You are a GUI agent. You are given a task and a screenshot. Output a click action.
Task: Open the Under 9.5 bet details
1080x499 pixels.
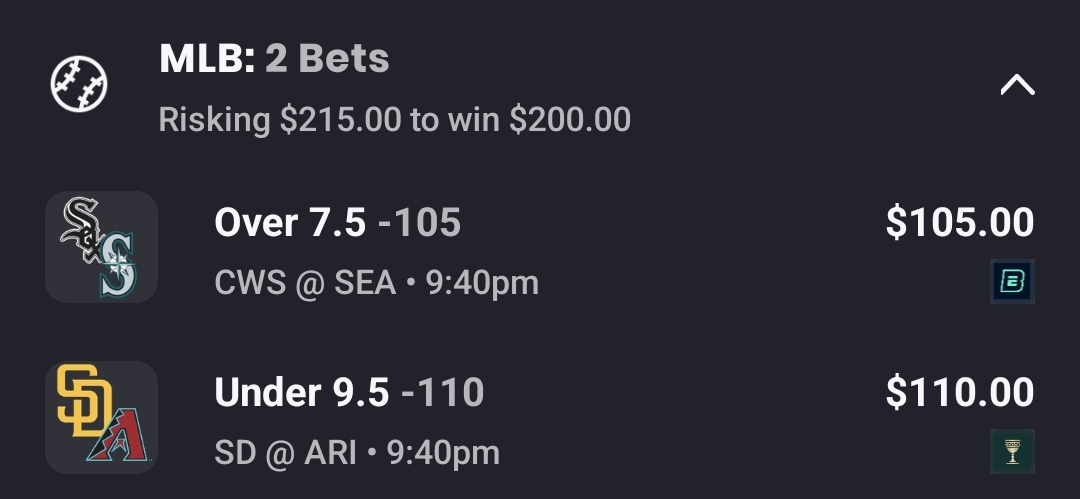pyautogui.click(x=301, y=393)
